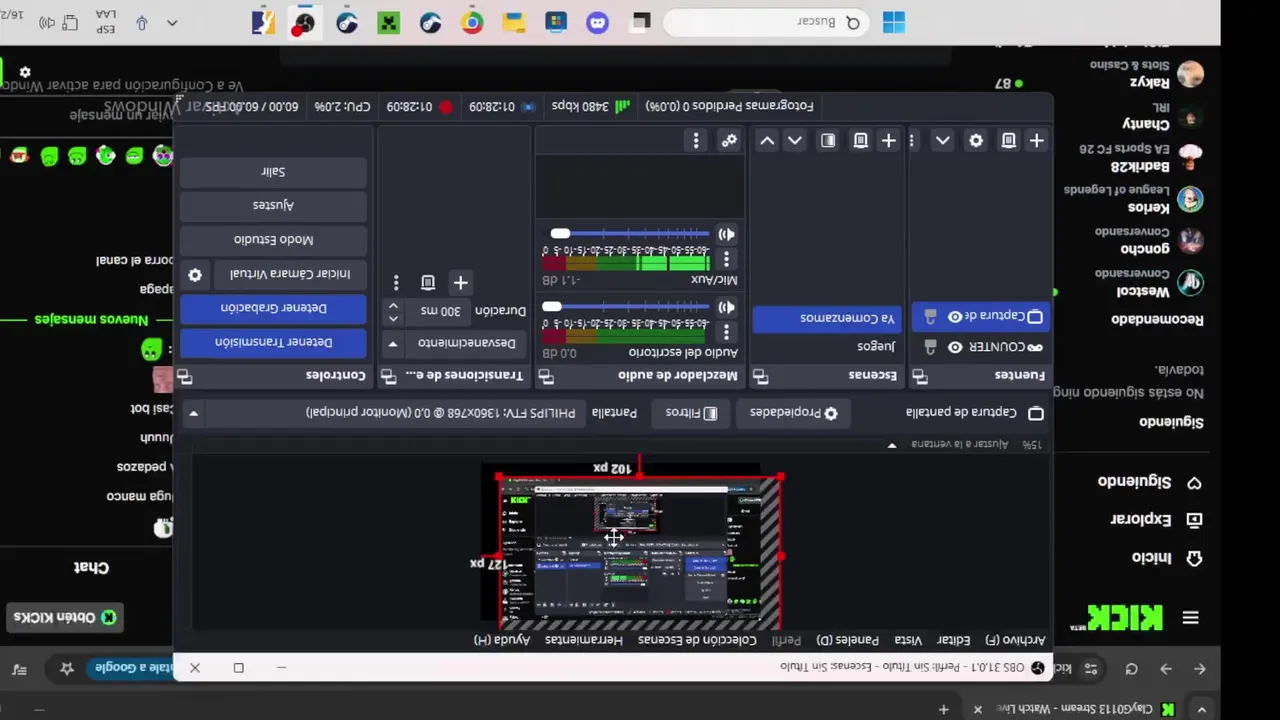This screenshot has height=720, width=1280.
Task: Open Desvanecimiento transition dropdown
Action: point(455,343)
